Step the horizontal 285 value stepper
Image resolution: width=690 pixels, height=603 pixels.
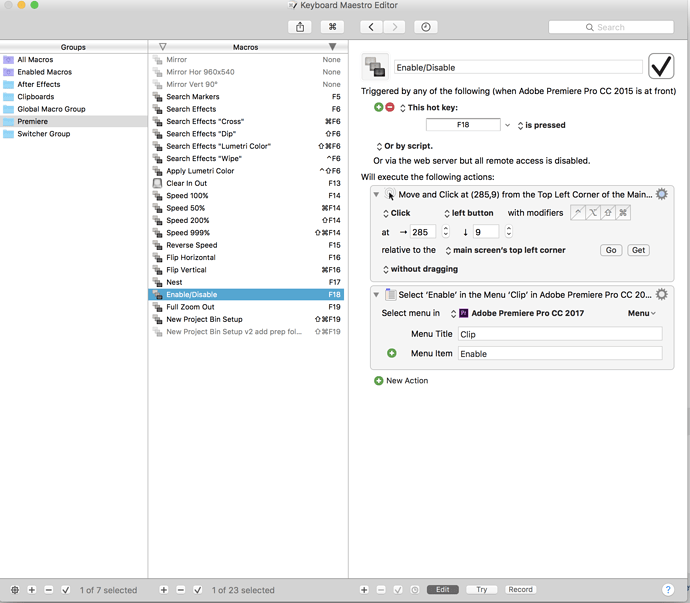click(445, 231)
